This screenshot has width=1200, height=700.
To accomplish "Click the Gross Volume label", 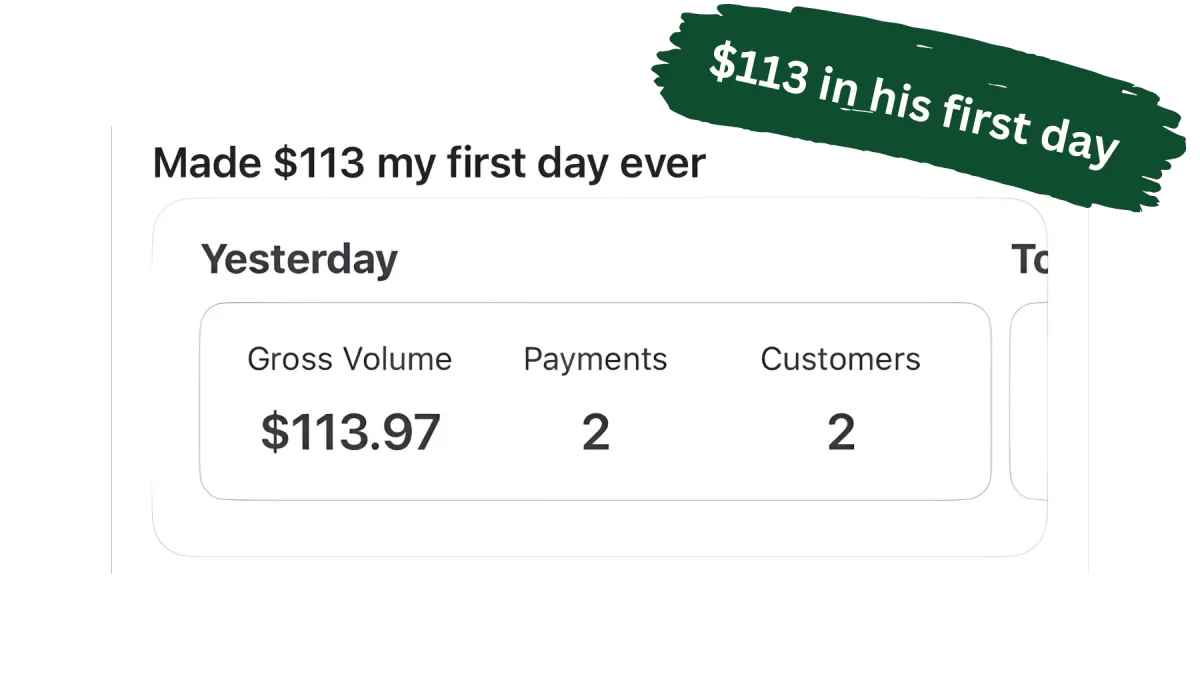I will point(350,359).
